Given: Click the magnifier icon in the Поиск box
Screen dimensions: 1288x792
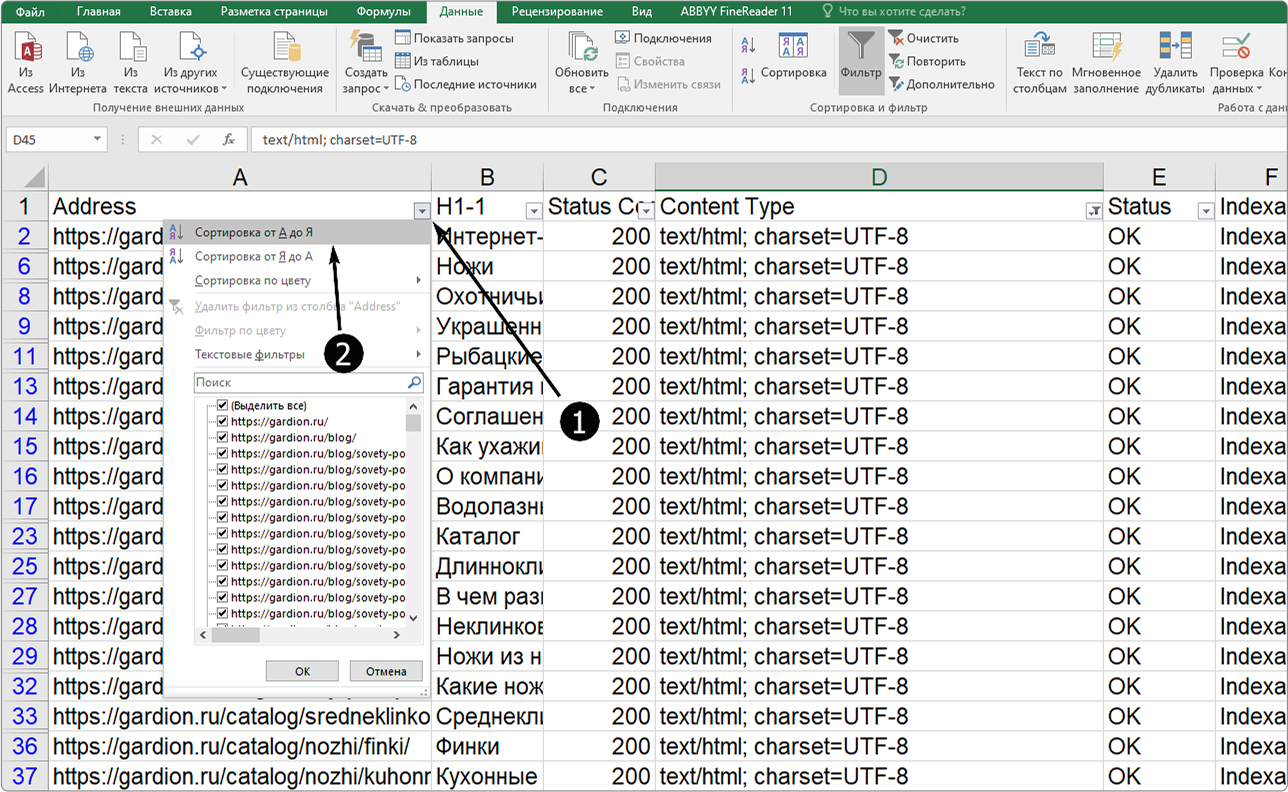Looking at the screenshot, I should [414, 382].
